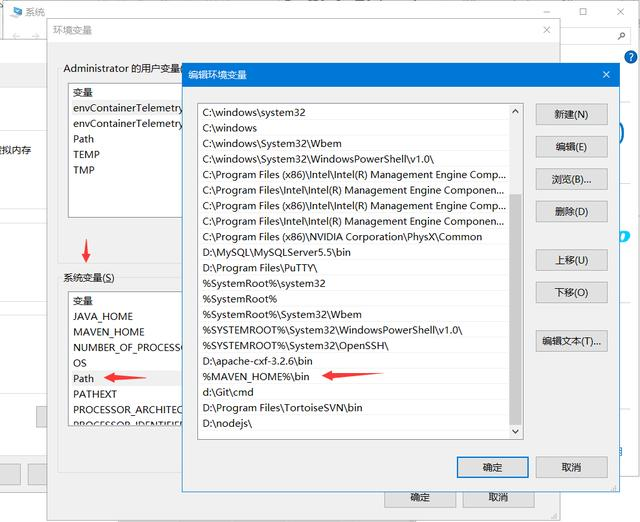Select NUMBER_OF_PROCESSORS system variable

[126, 347]
